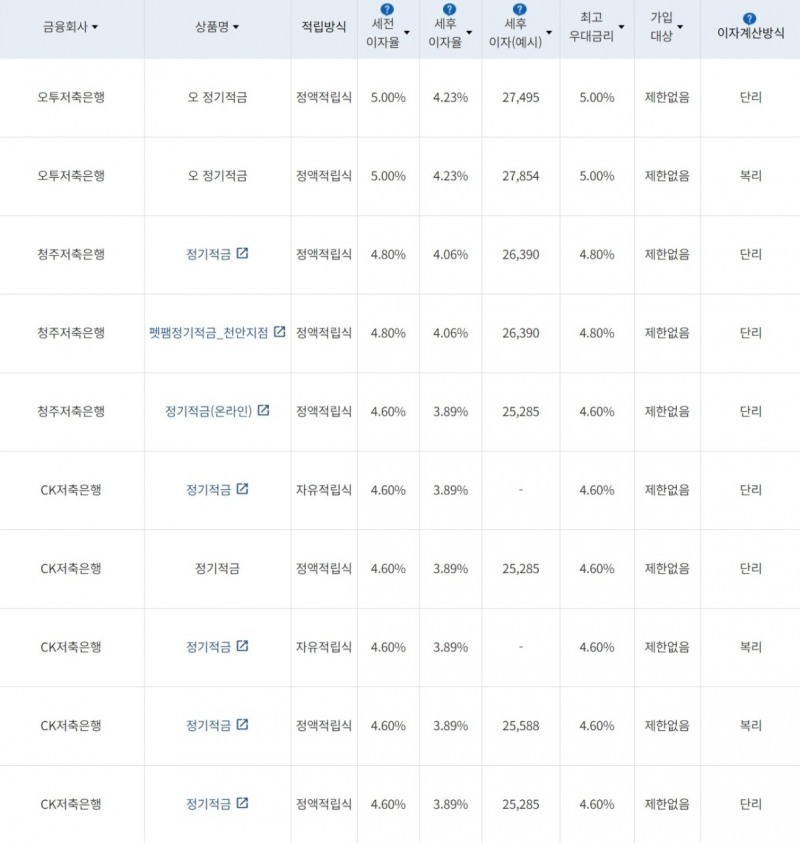
Task: Open the 최고 우대금리 sort dropdown
Action: point(621,29)
